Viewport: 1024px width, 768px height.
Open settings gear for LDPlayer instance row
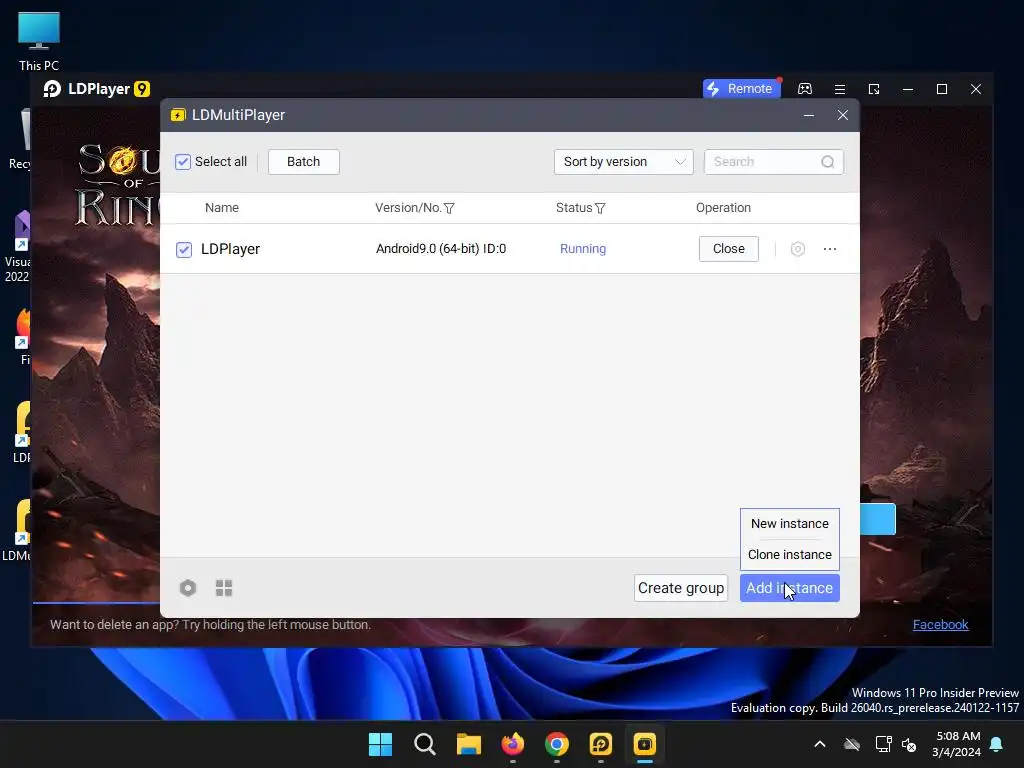(x=797, y=249)
